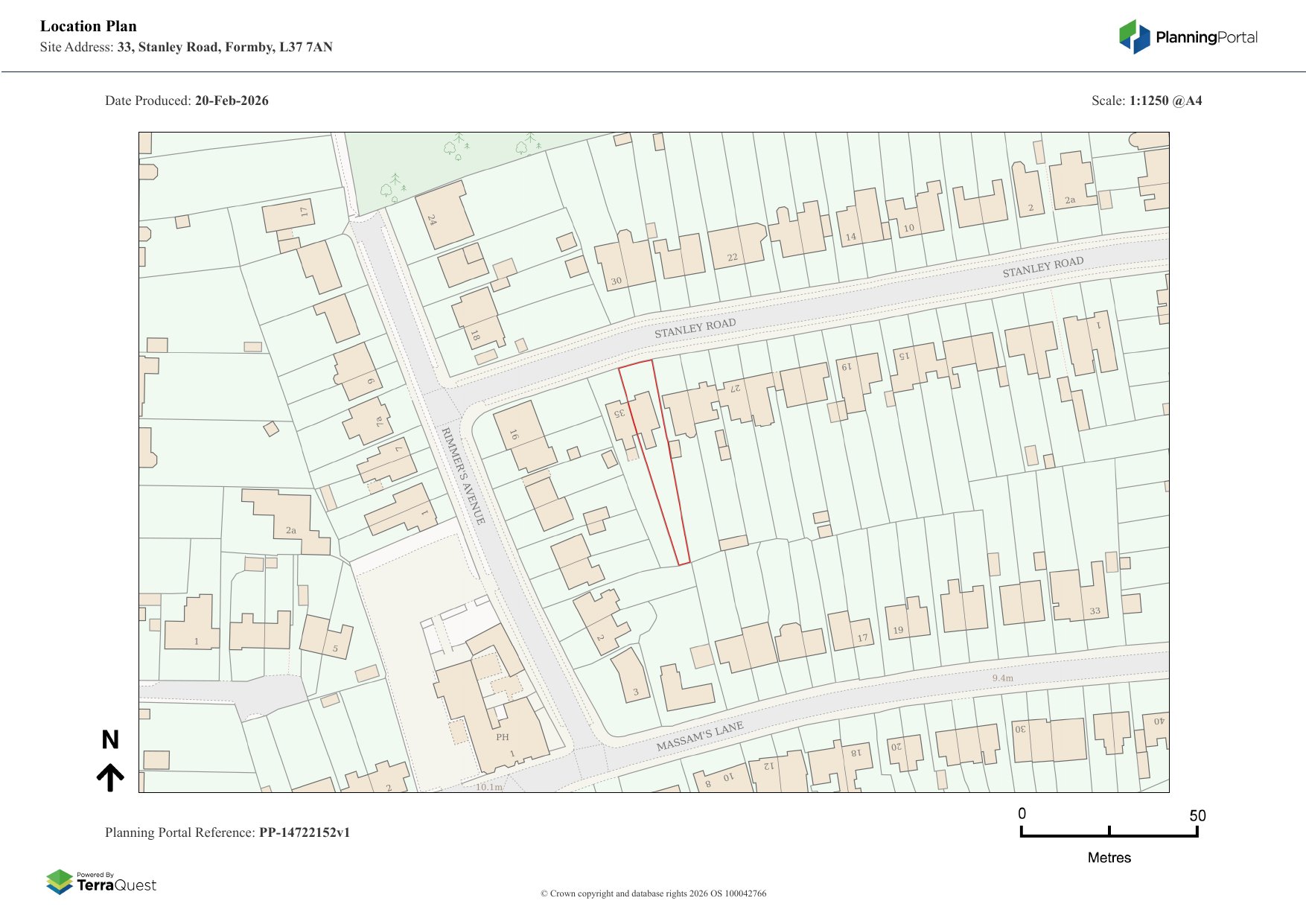Click the Date Produced 20-Feb-2026 text
Screen dimensions: 1306x924
click(x=187, y=101)
